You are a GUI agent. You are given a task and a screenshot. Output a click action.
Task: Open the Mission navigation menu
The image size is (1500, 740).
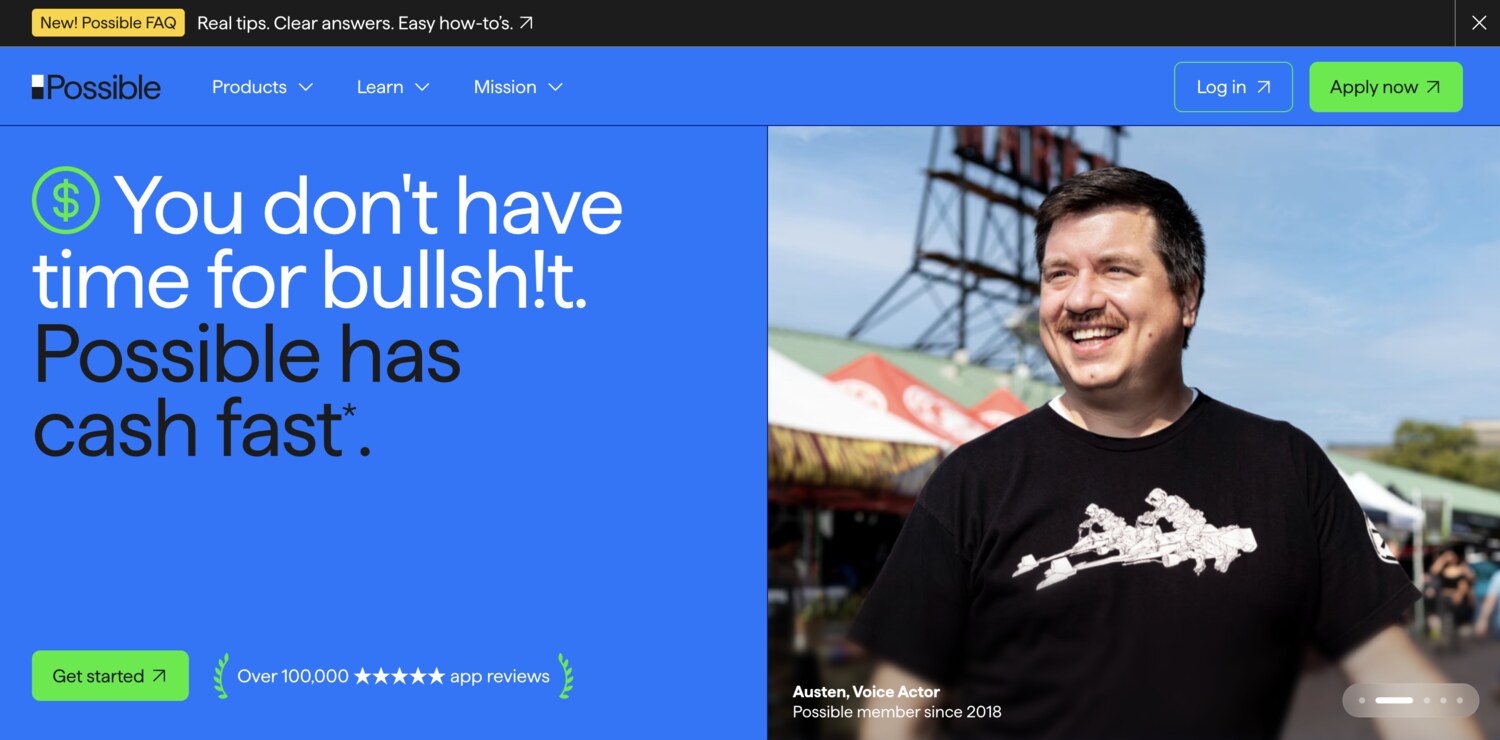[x=518, y=87]
